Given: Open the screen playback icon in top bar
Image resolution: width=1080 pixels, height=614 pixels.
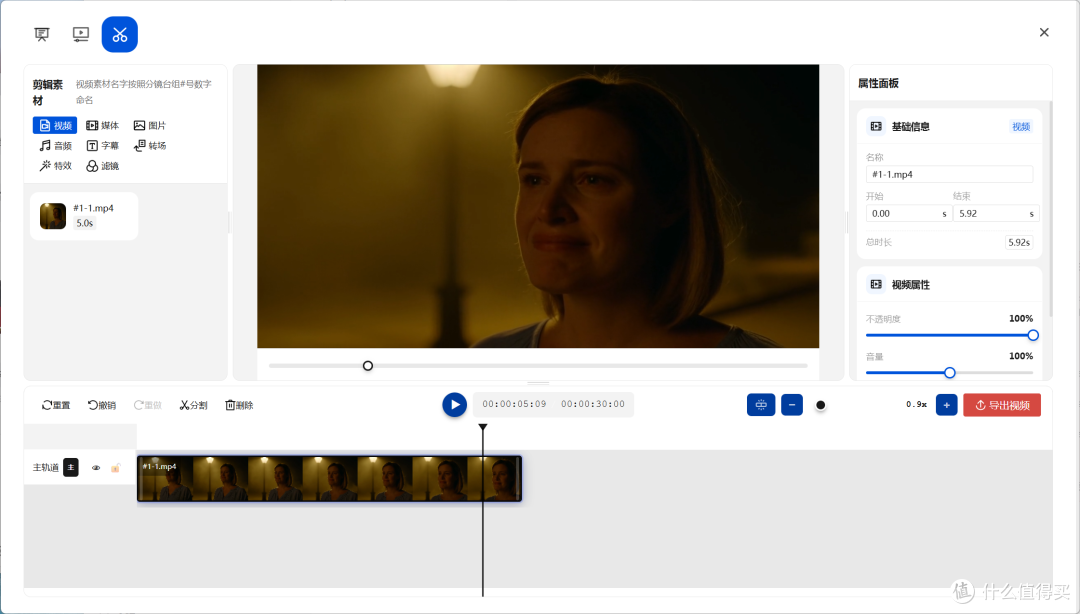Looking at the screenshot, I should 81,34.
